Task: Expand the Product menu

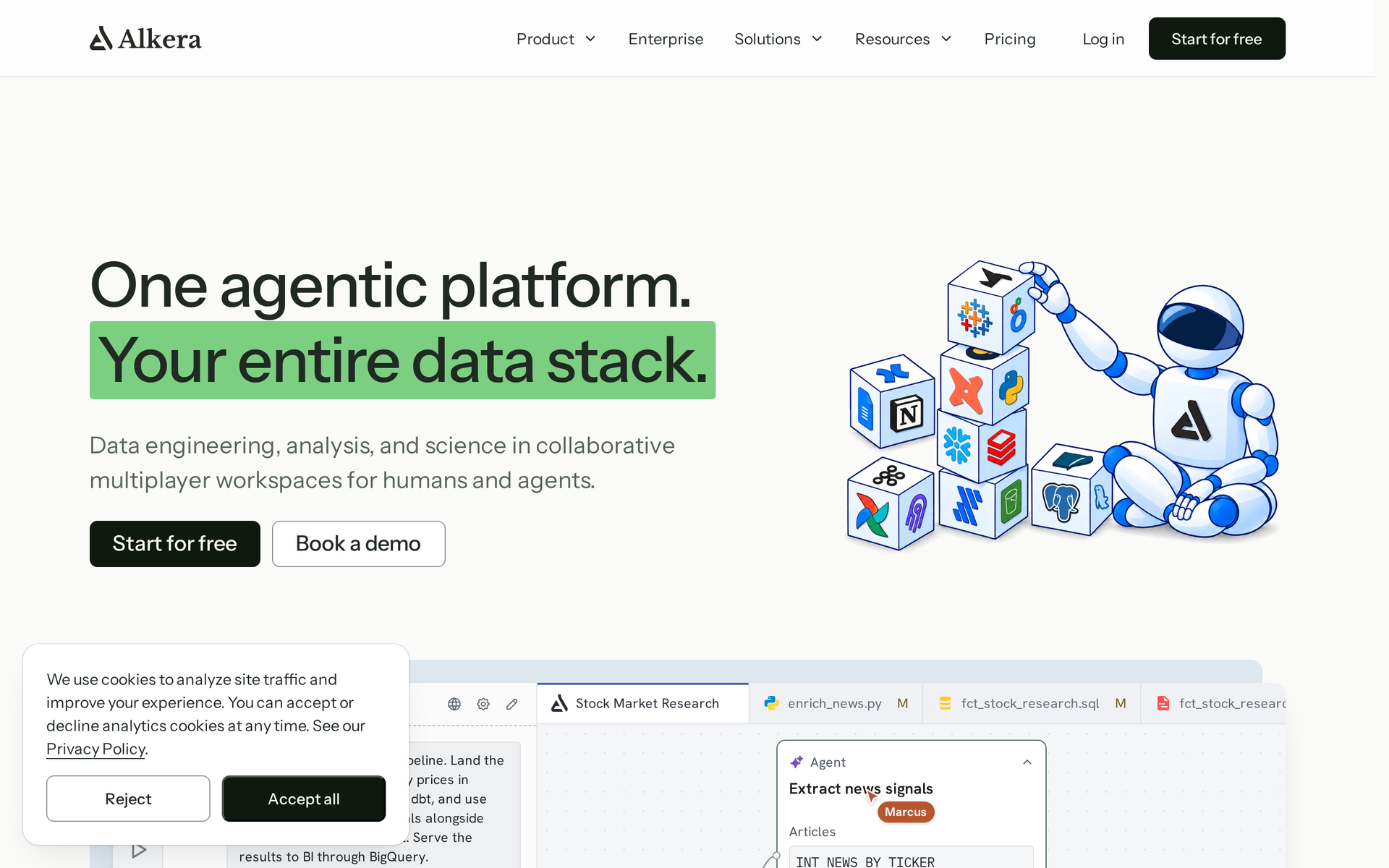Action: click(x=556, y=39)
